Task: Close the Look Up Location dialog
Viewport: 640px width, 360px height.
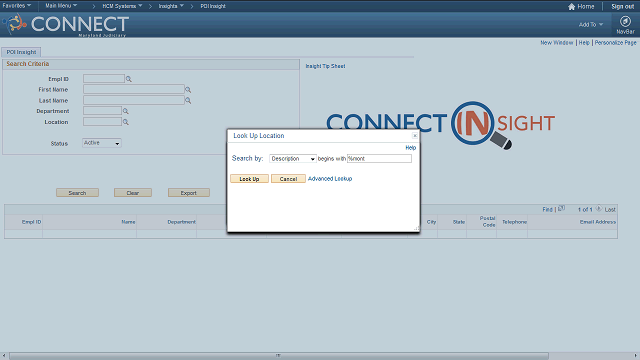Action: point(415,136)
